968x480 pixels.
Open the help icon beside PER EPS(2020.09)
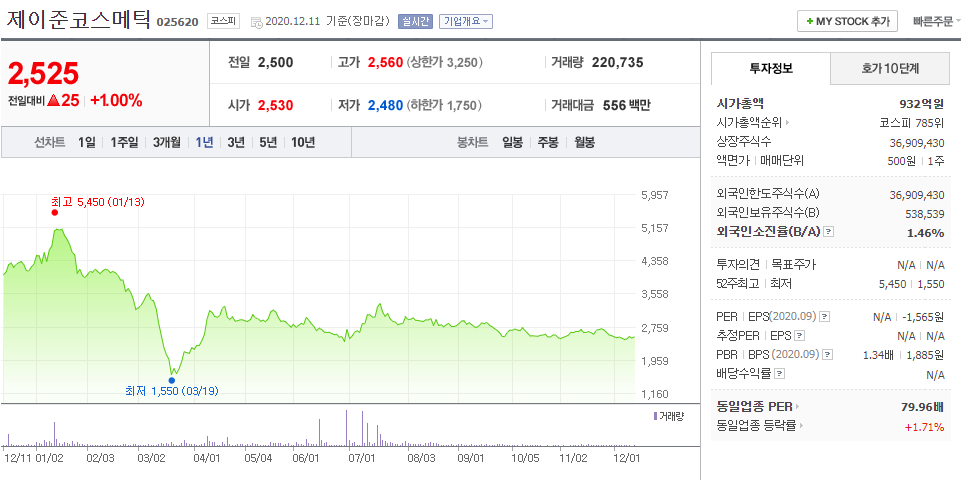[824, 317]
